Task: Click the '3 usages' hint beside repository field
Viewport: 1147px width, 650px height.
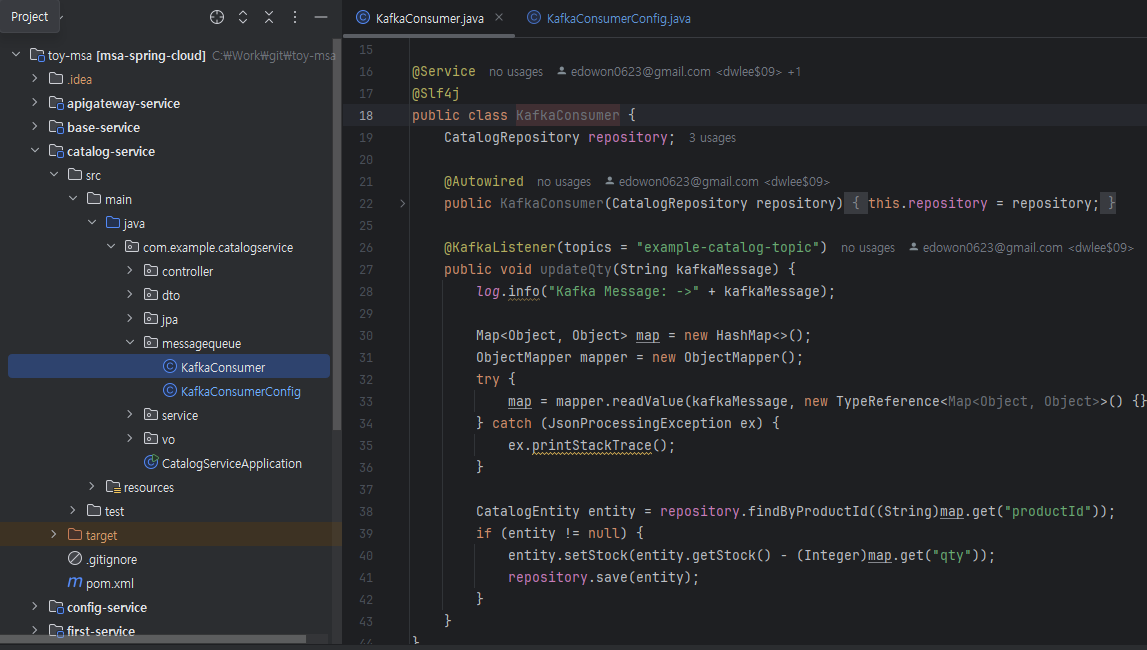Action: [712, 138]
